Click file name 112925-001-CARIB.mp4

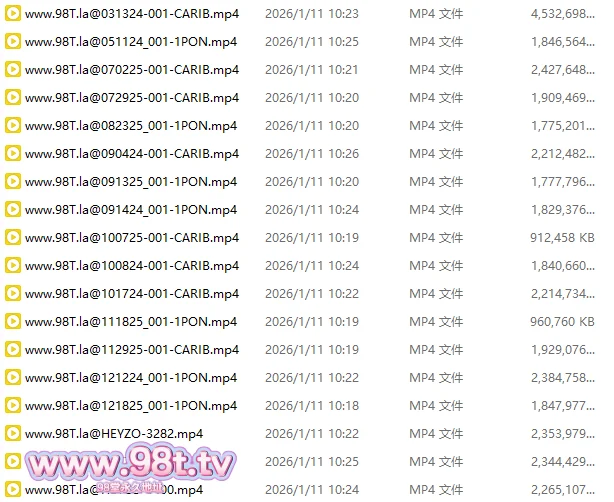point(132,350)
